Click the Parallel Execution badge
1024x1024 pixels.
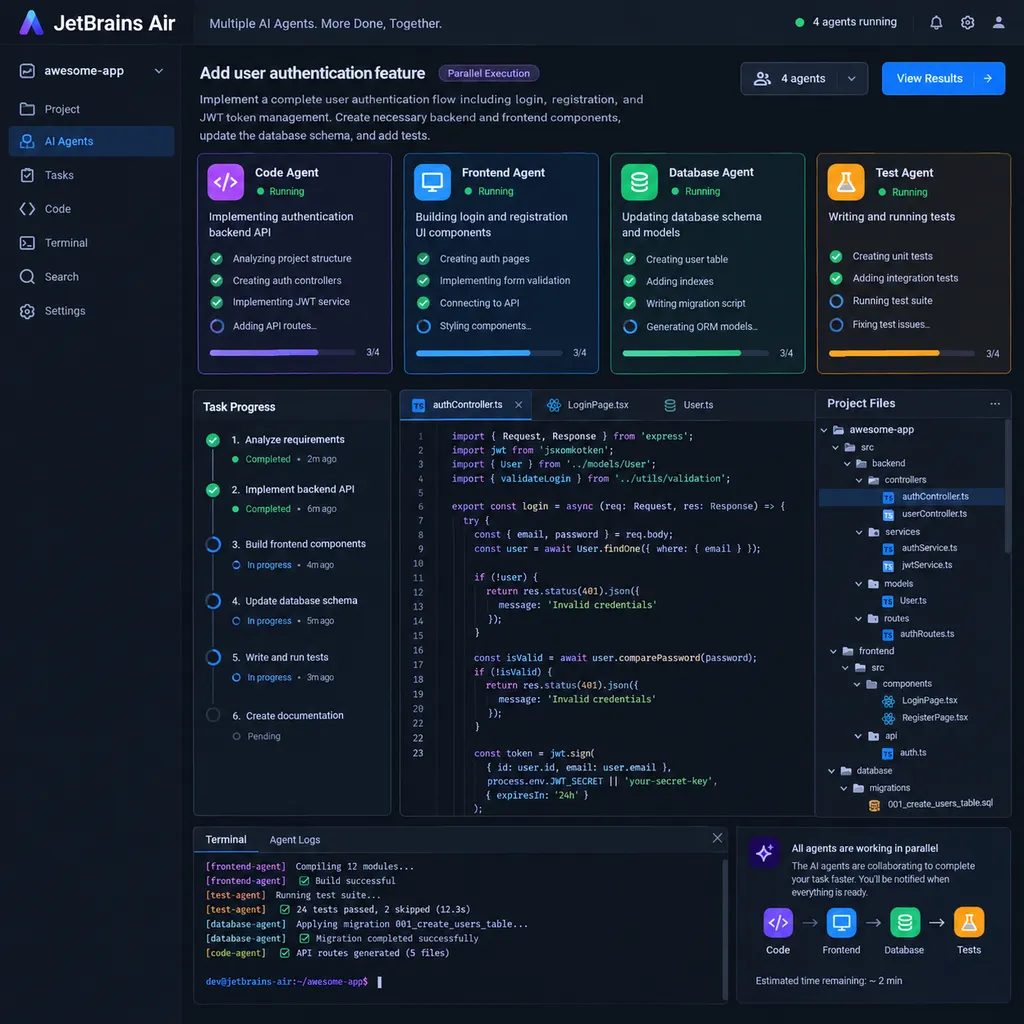pyautogui.click(x=488, y=73)
